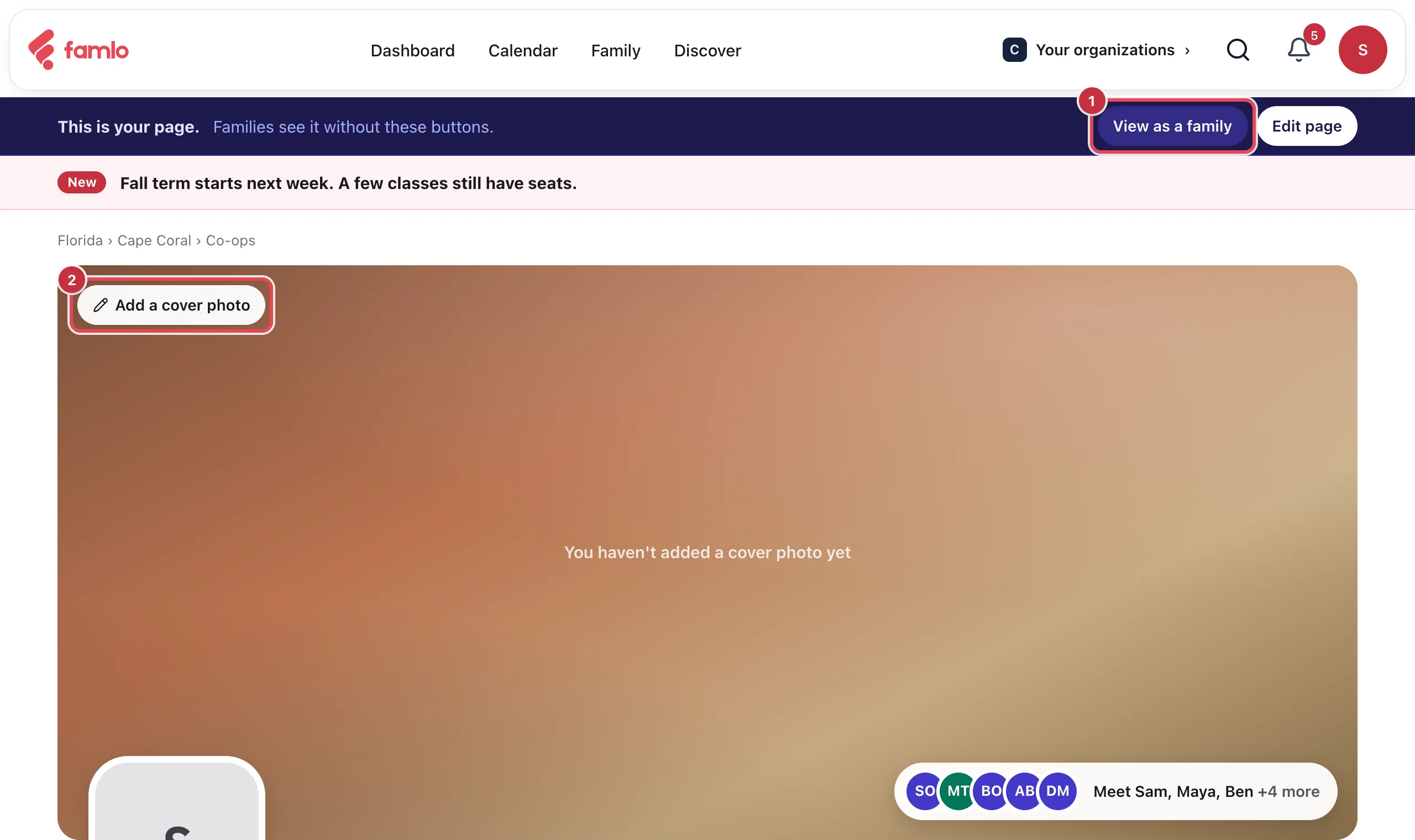1415x840 pixels.
Task: Go to Dashboard
Action: coord(412,50)
